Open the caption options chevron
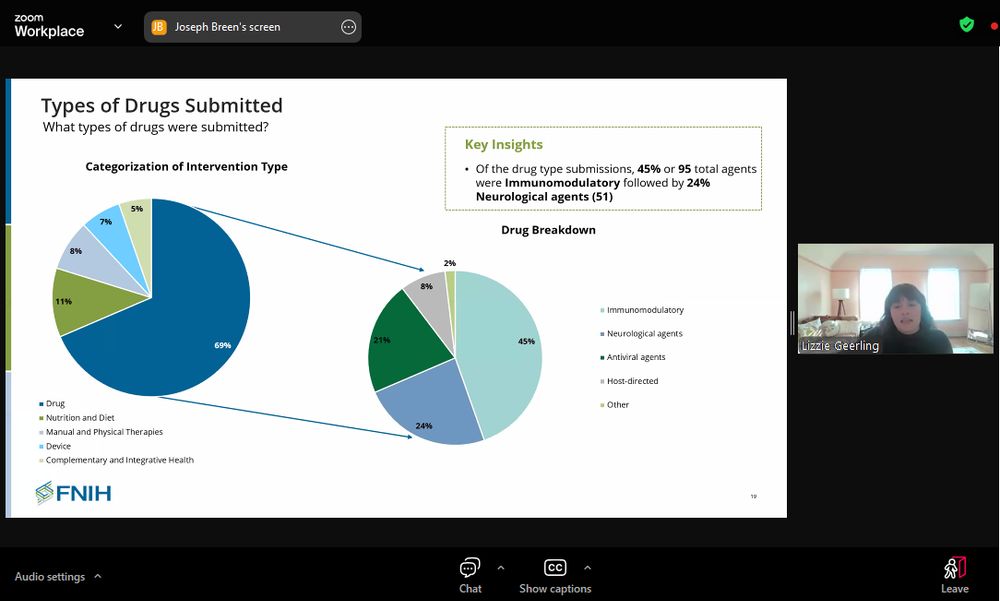 coord(587,567)
